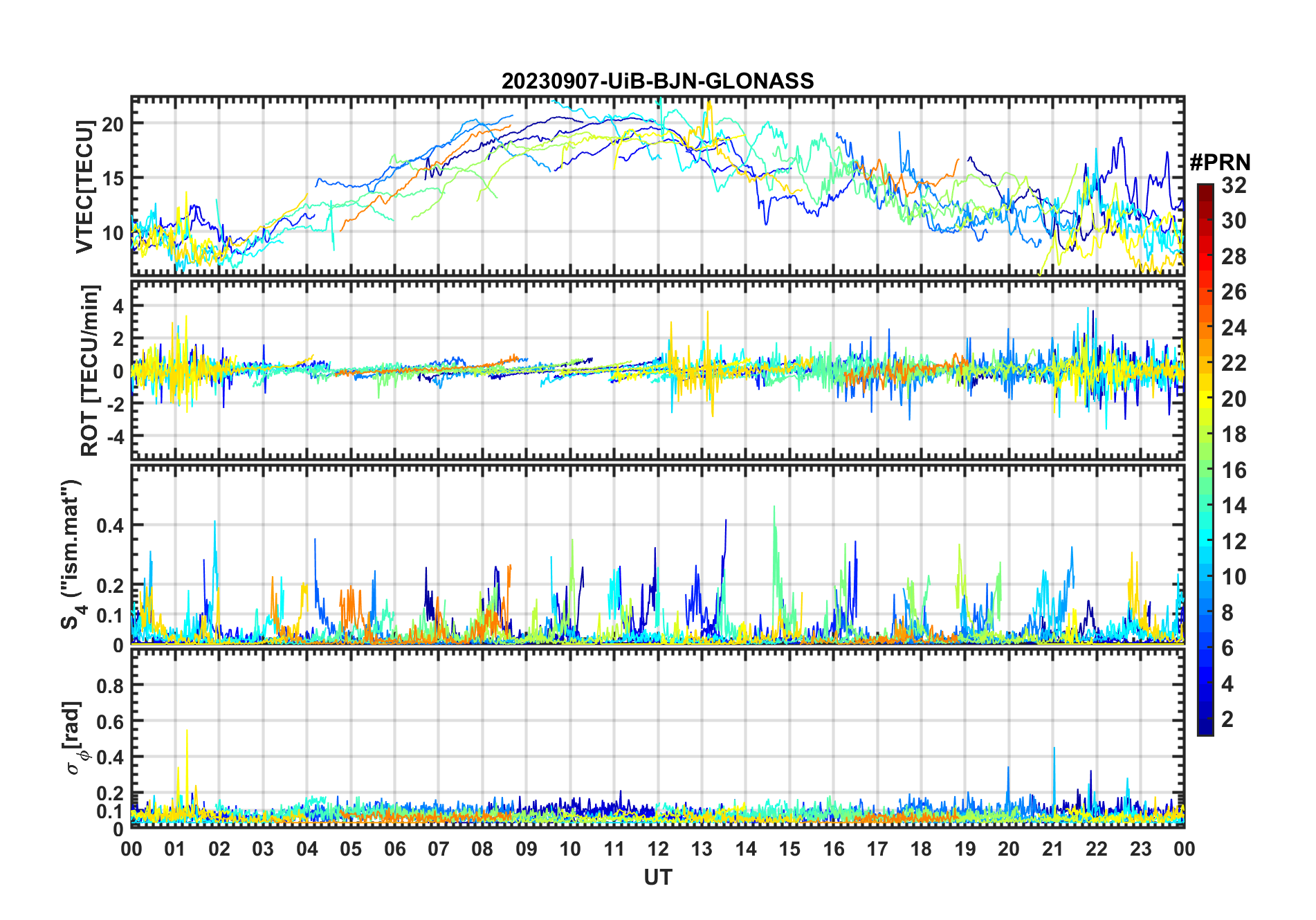Select VTEC y-axis tick label 10
The width and height of the screenshot is (1316, 920).
[x=113, y=232]
